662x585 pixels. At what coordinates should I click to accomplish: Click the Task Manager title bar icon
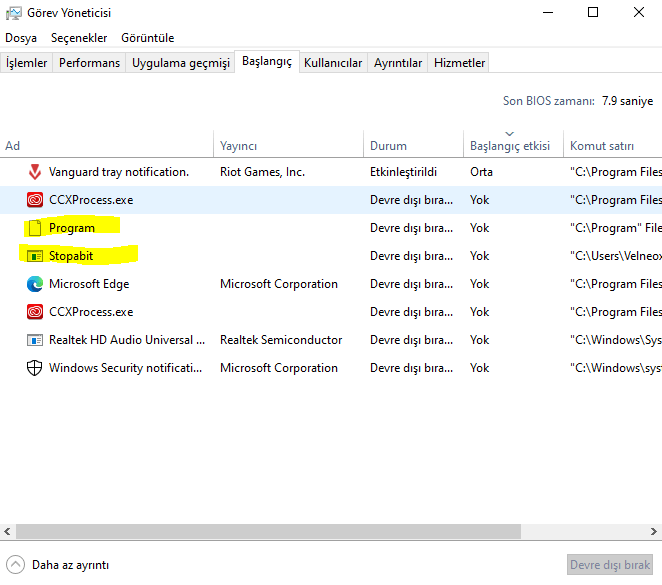click(14, 13)
